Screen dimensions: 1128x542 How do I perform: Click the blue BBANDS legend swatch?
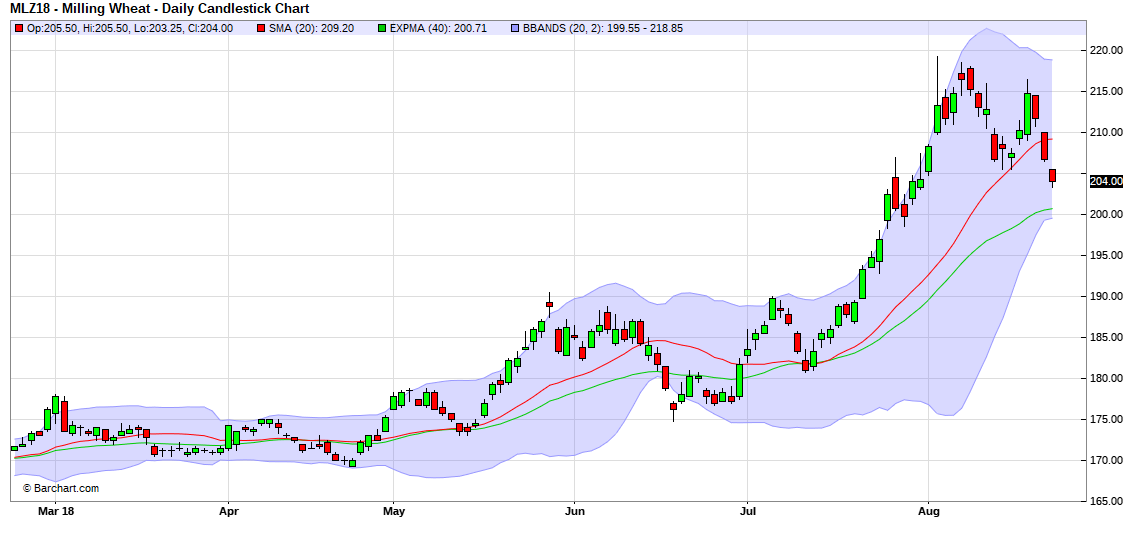coord(514,28)
